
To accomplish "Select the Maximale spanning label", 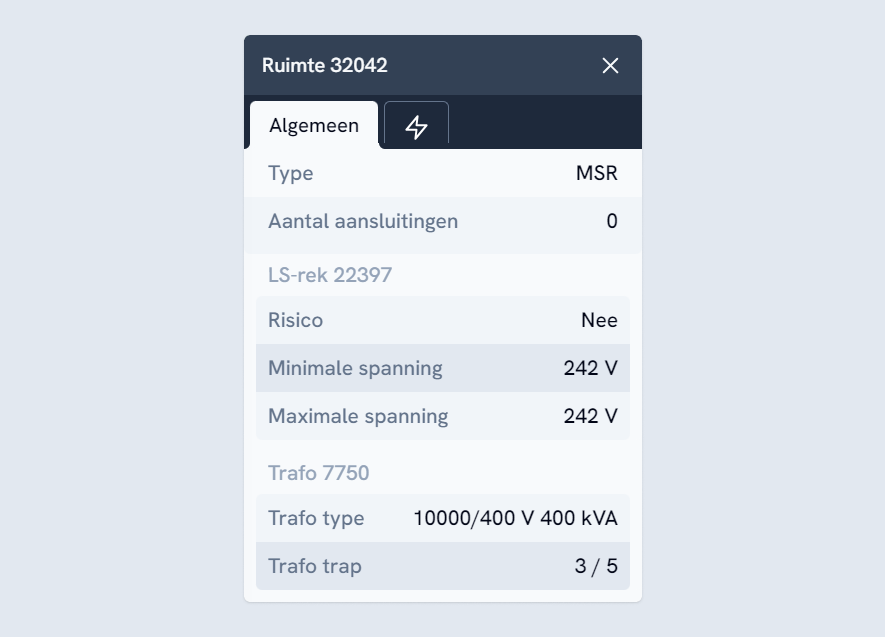I will point(358,416).
